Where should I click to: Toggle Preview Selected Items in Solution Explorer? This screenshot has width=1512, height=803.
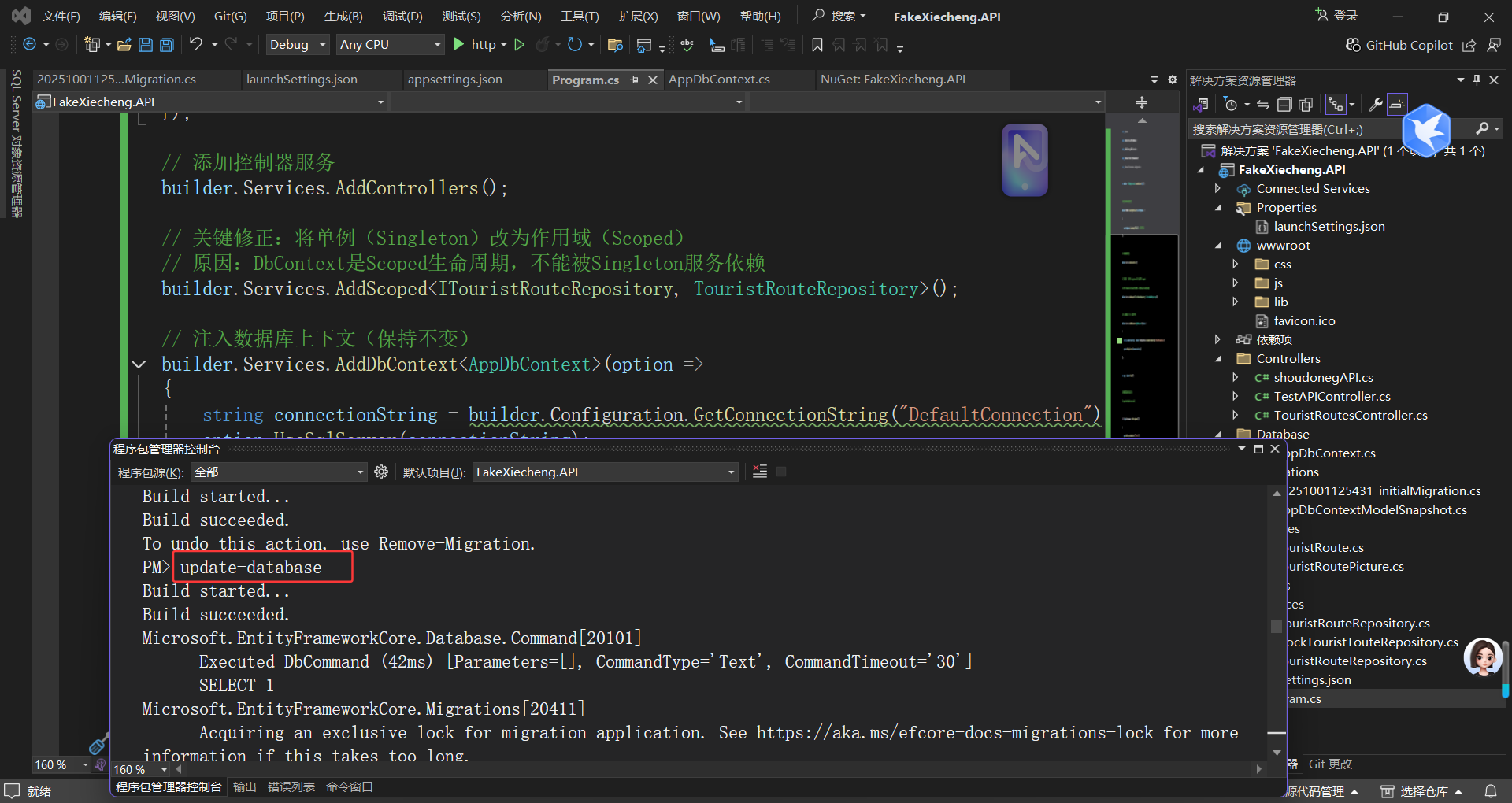1397,104
